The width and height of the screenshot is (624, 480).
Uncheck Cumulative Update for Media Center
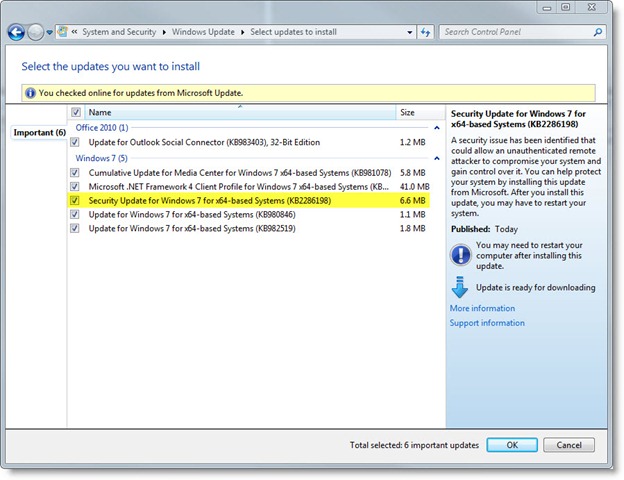tap(74, 173)
